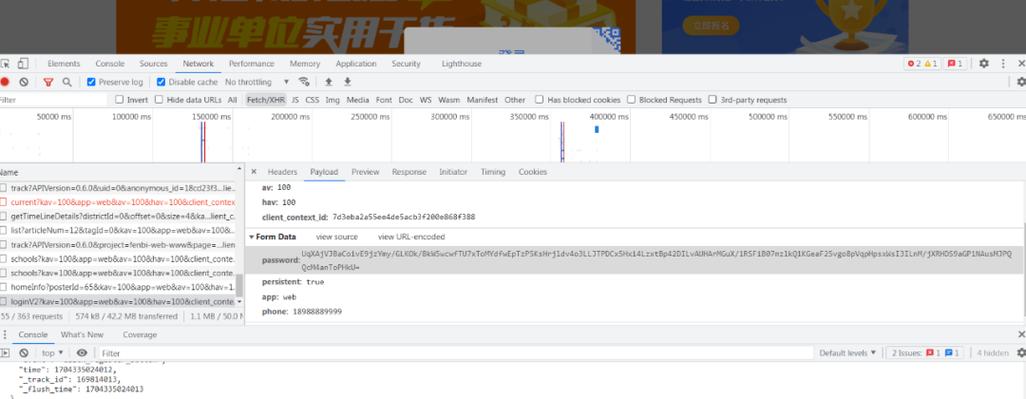The width and height of the screenshot is (1026, 399).
Task: Export HAR file (down arrow icon)
Action: tap(347, 82)
